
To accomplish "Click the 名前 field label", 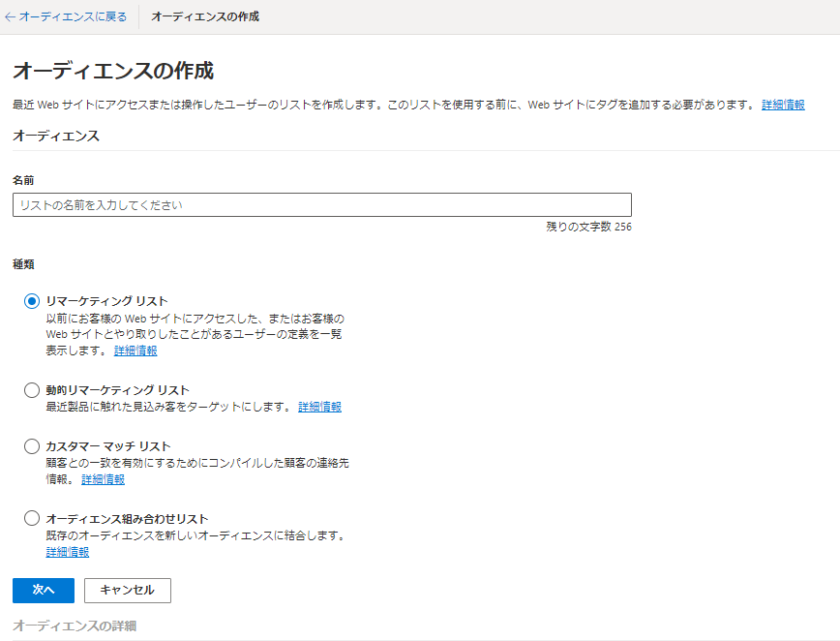I will coord(23,180).
